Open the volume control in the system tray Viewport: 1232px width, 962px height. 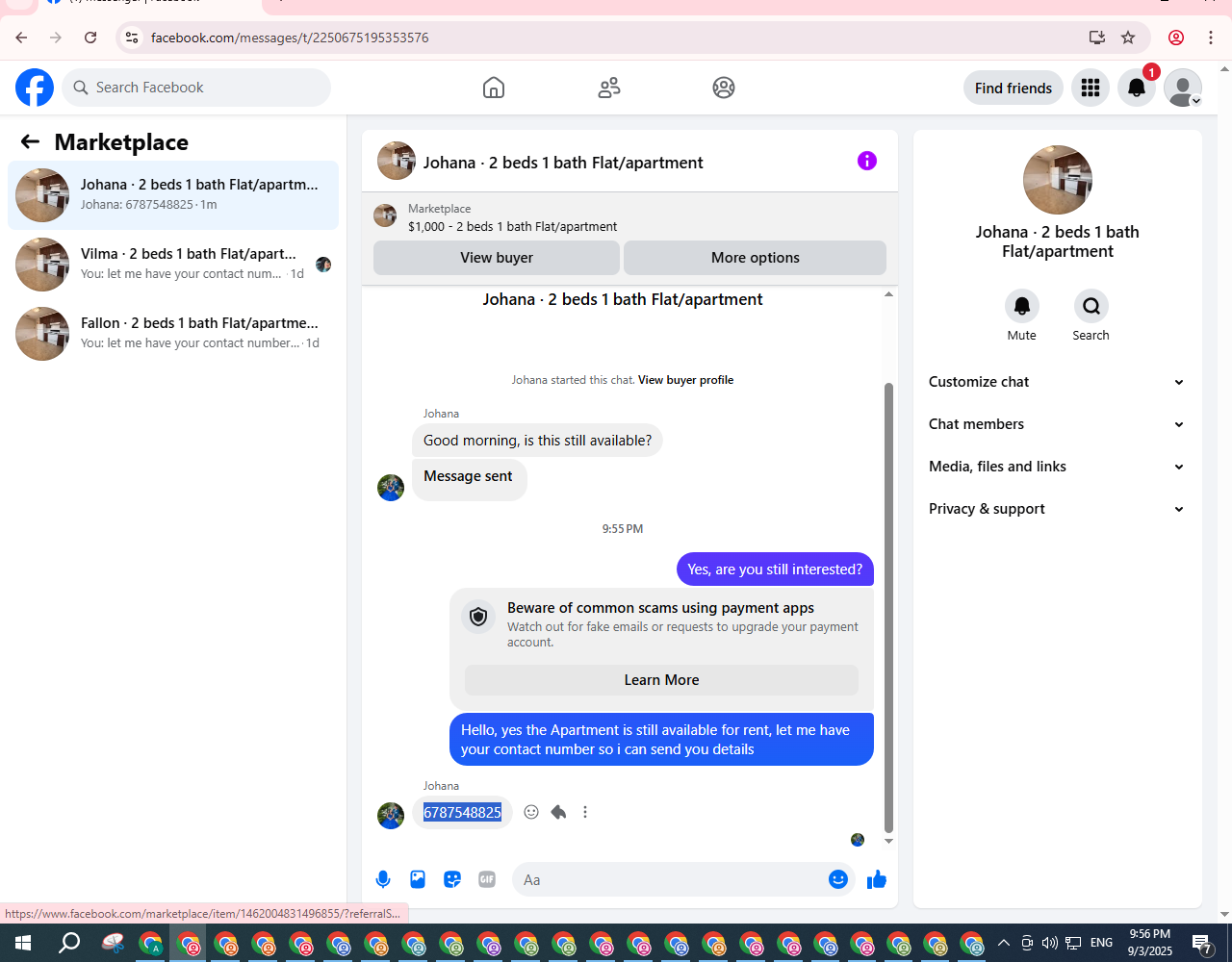(1050, 943)
